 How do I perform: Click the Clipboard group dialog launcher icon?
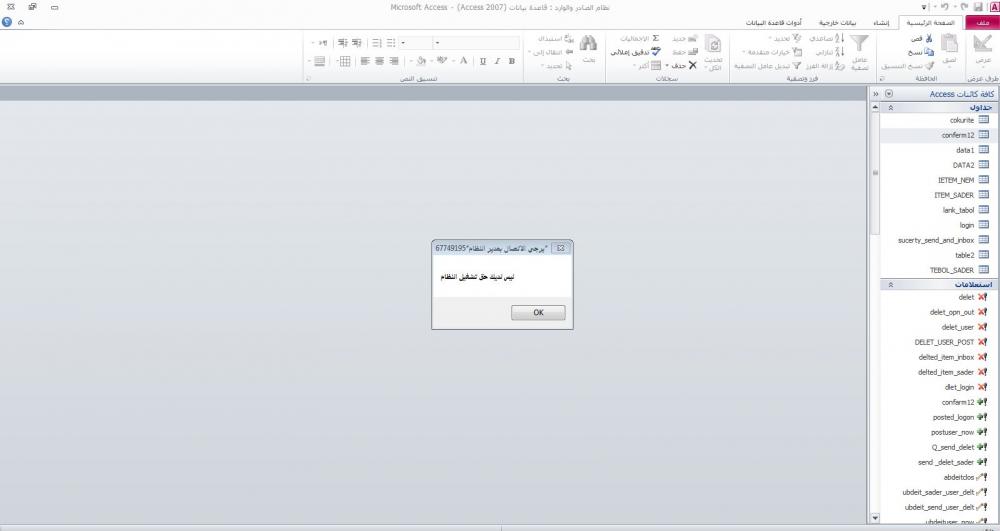[x=882, y=78]
